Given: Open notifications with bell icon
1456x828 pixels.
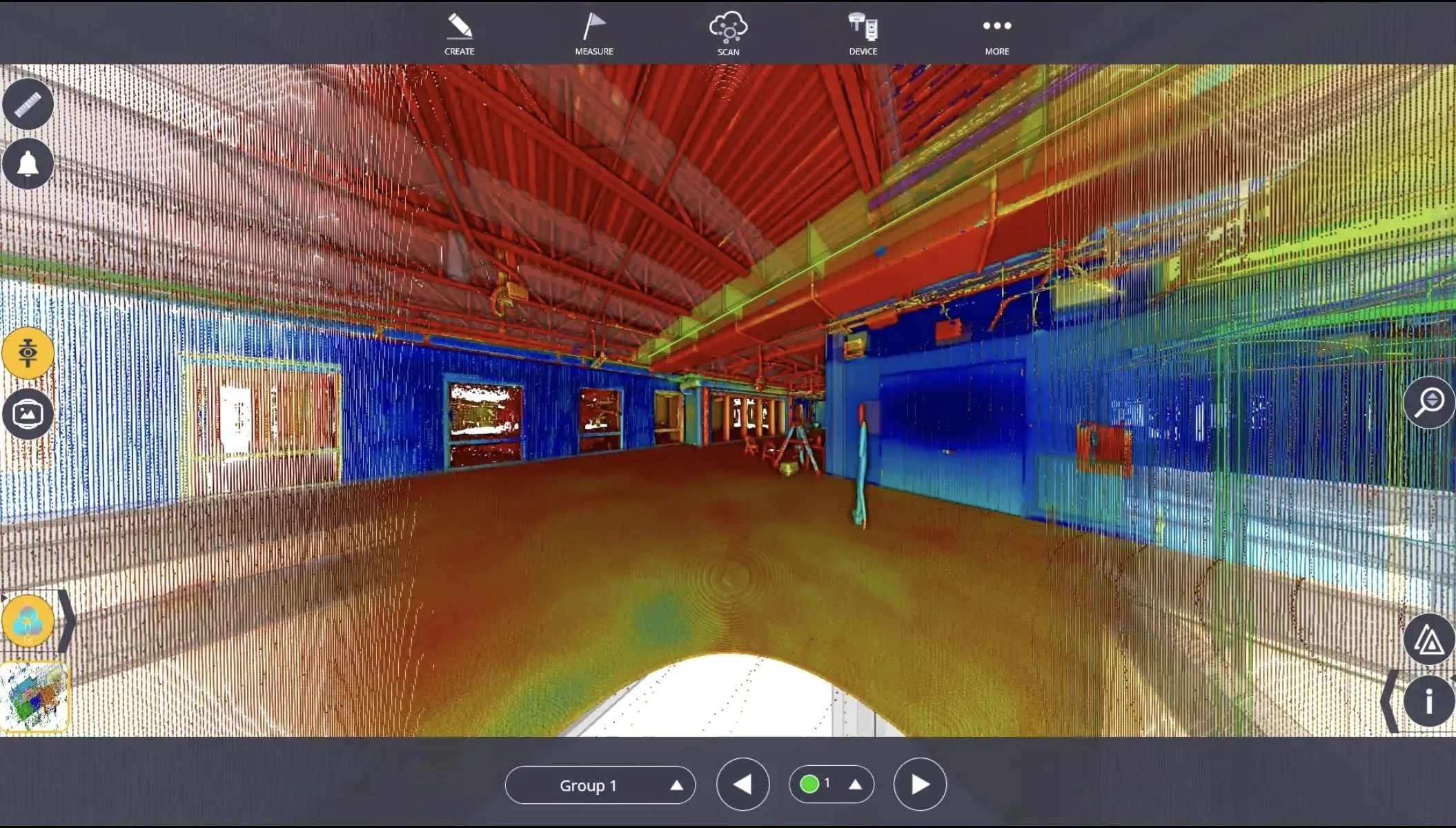Looking at the screenshot, I should click(28, 164).
